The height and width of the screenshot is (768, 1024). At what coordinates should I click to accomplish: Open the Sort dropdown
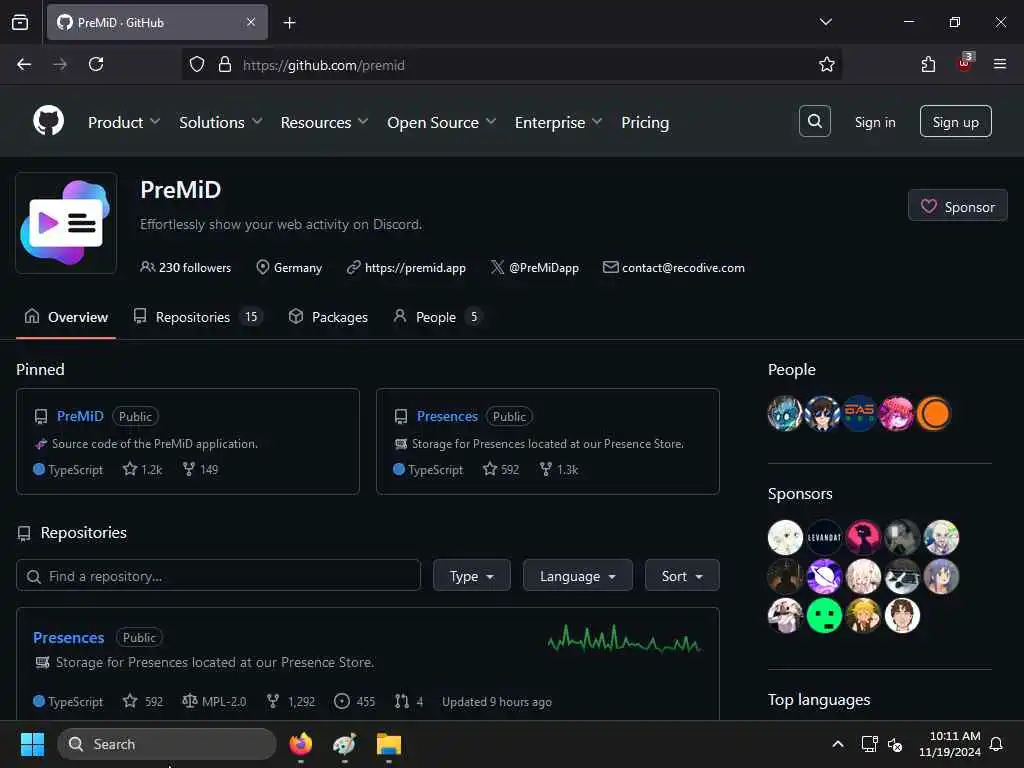[x=682, y=575]
